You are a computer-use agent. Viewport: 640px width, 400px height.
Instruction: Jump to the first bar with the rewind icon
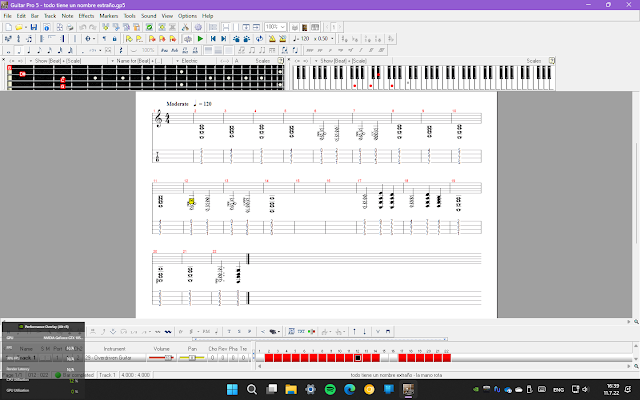click(213, 39)
